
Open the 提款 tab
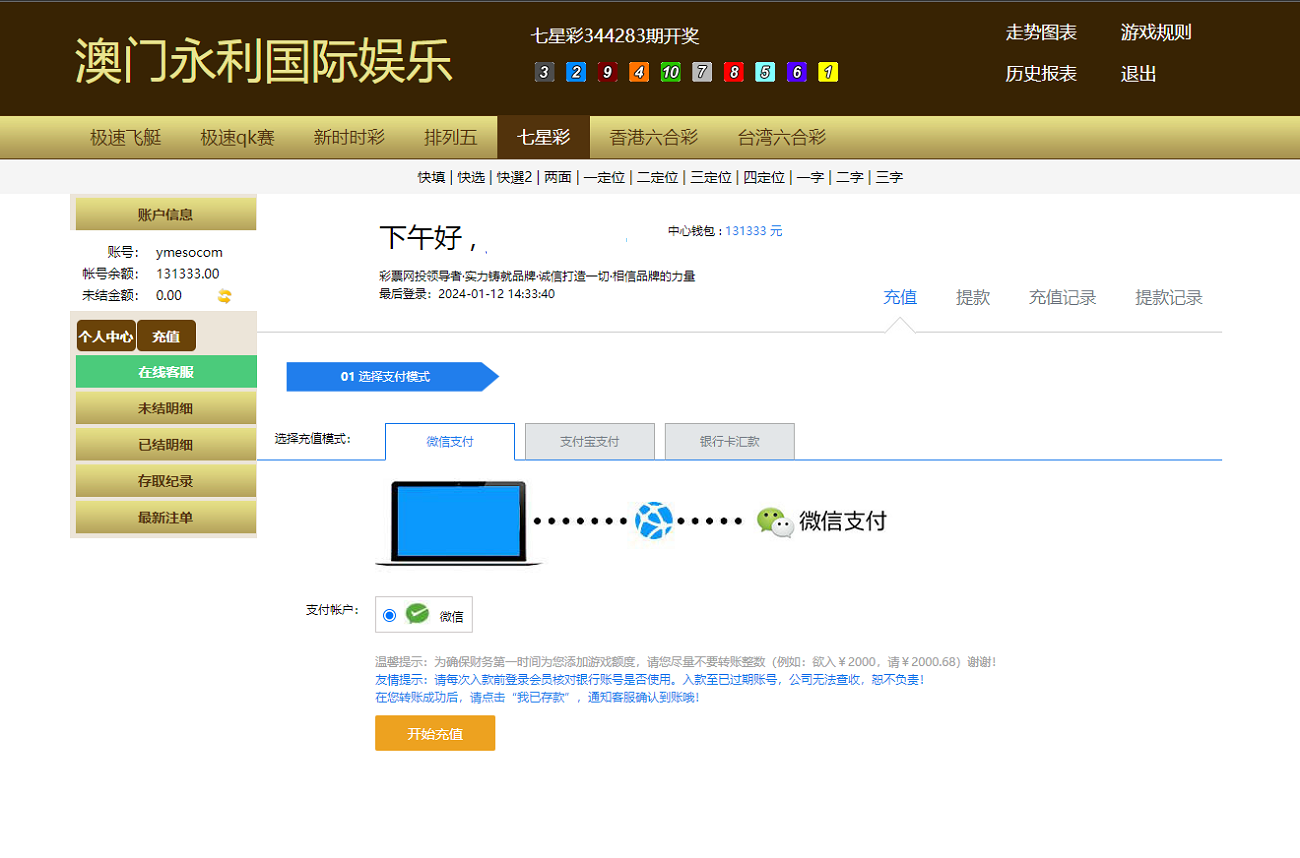[972, 297]
